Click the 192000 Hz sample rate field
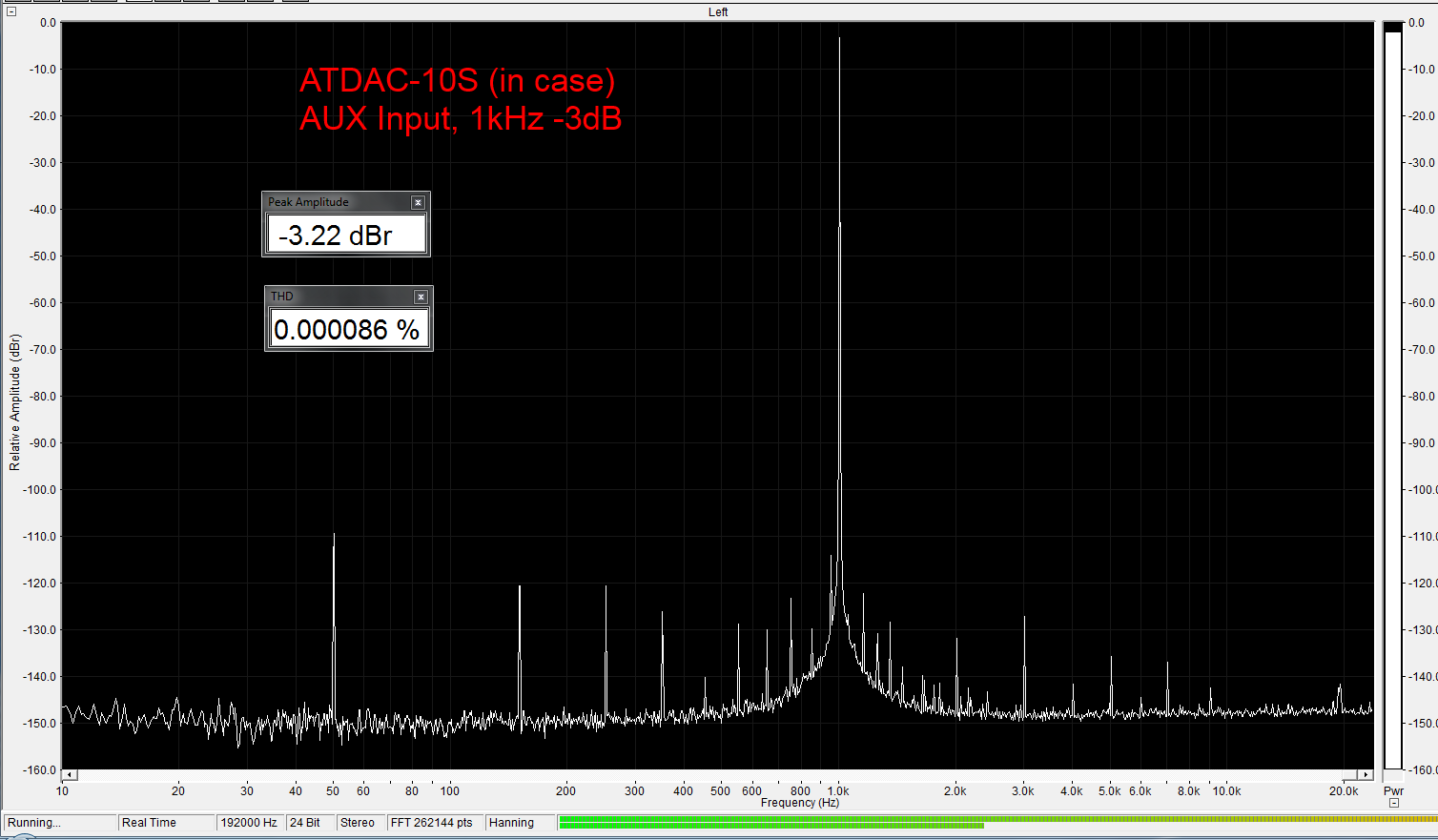Viewport: 1438px width, 840px height. 250,823
